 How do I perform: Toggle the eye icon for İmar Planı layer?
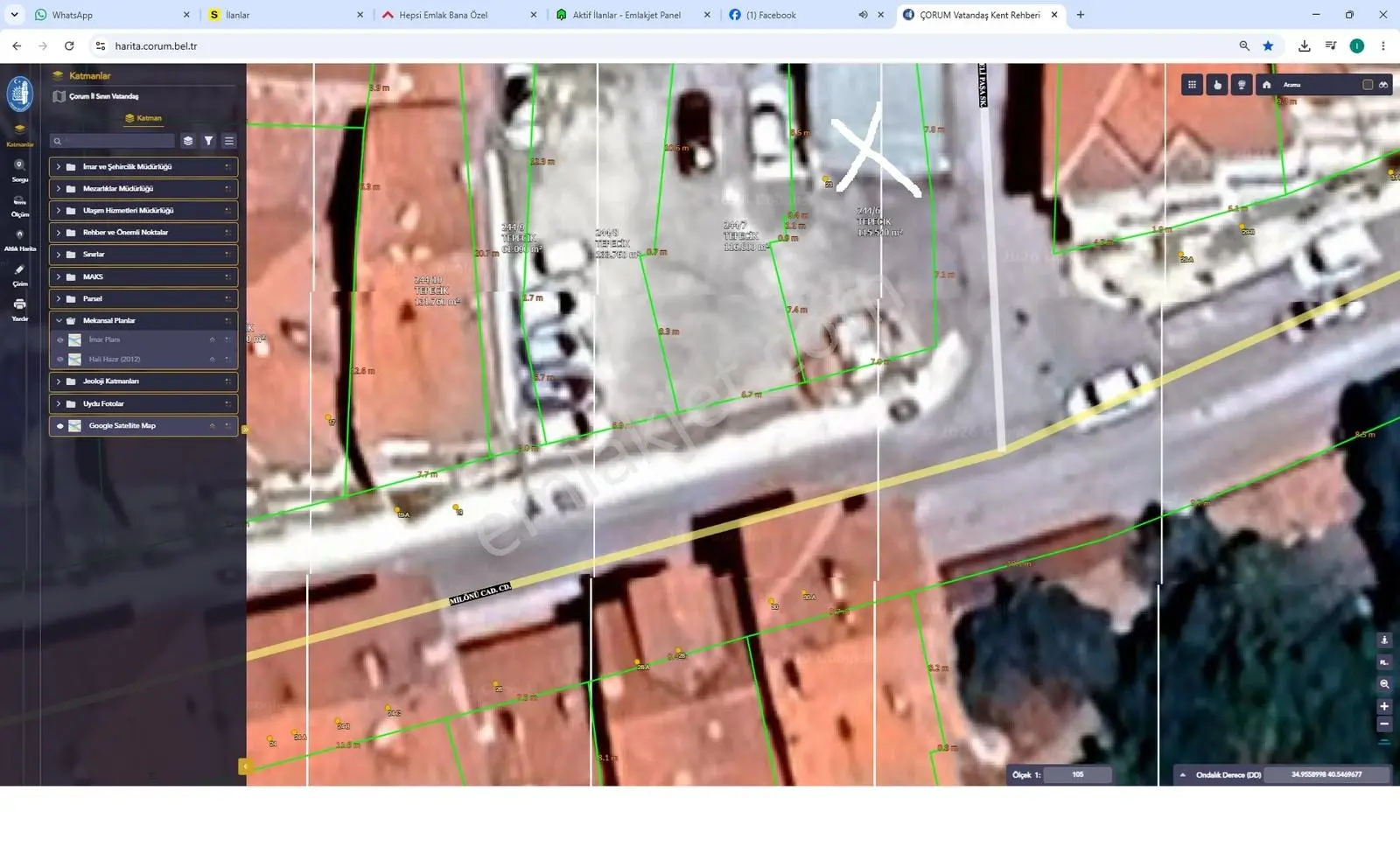(x=59, y=339)
